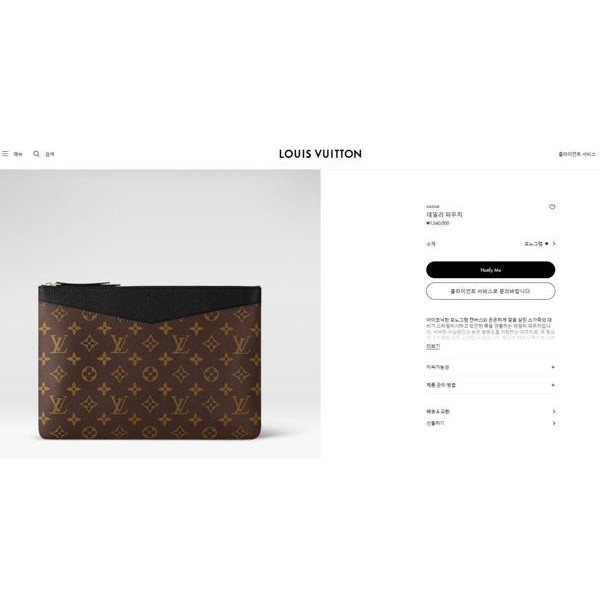Click the magnifying glass search icon
The width and height of the screenshot is (600, 600).
click(x=36, y=154)
